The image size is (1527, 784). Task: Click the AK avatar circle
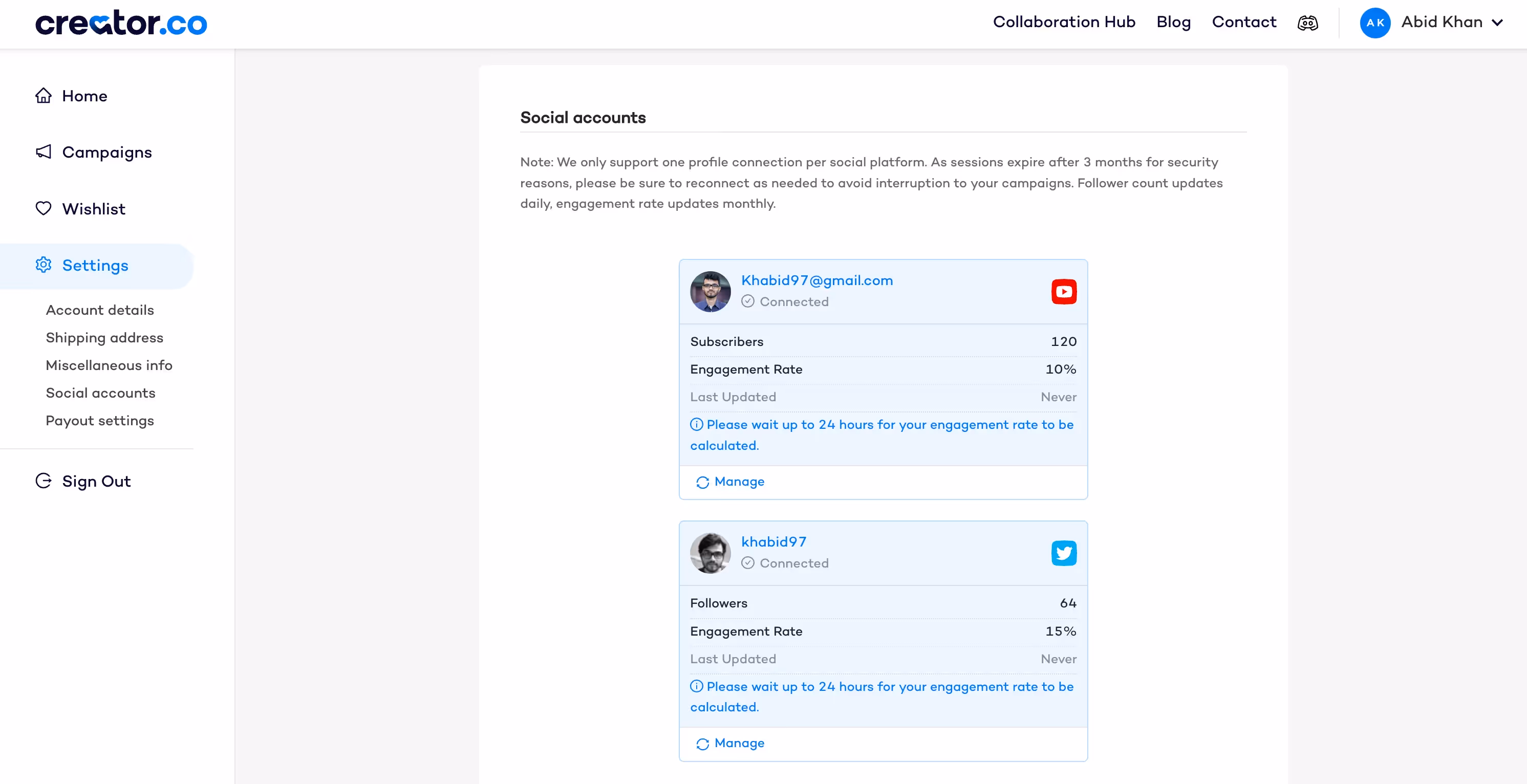[x=1374, y=23]
